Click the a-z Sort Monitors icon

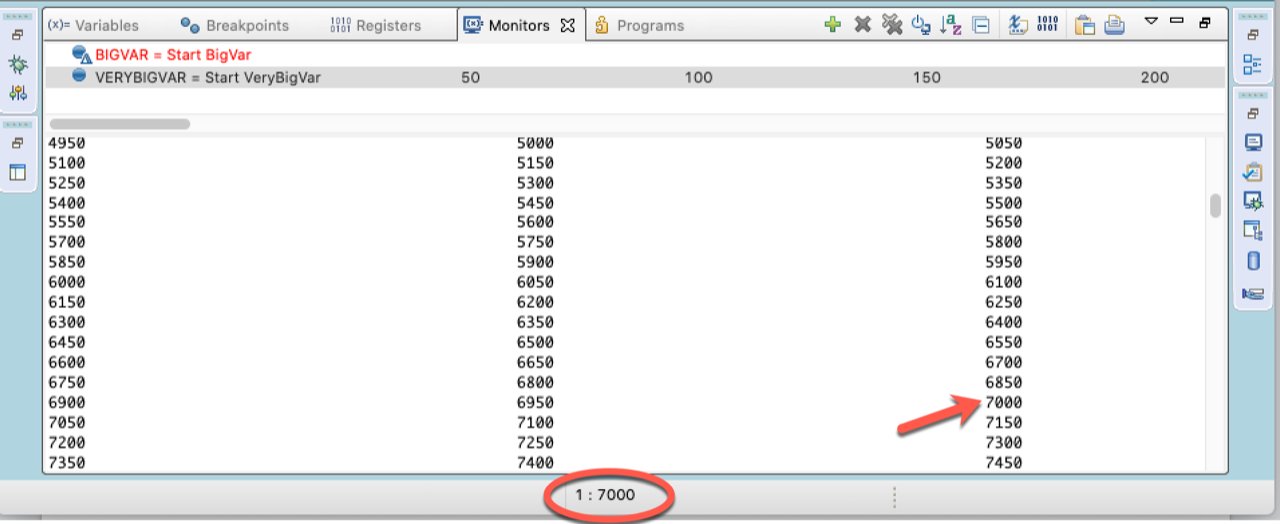pos(951,25)
